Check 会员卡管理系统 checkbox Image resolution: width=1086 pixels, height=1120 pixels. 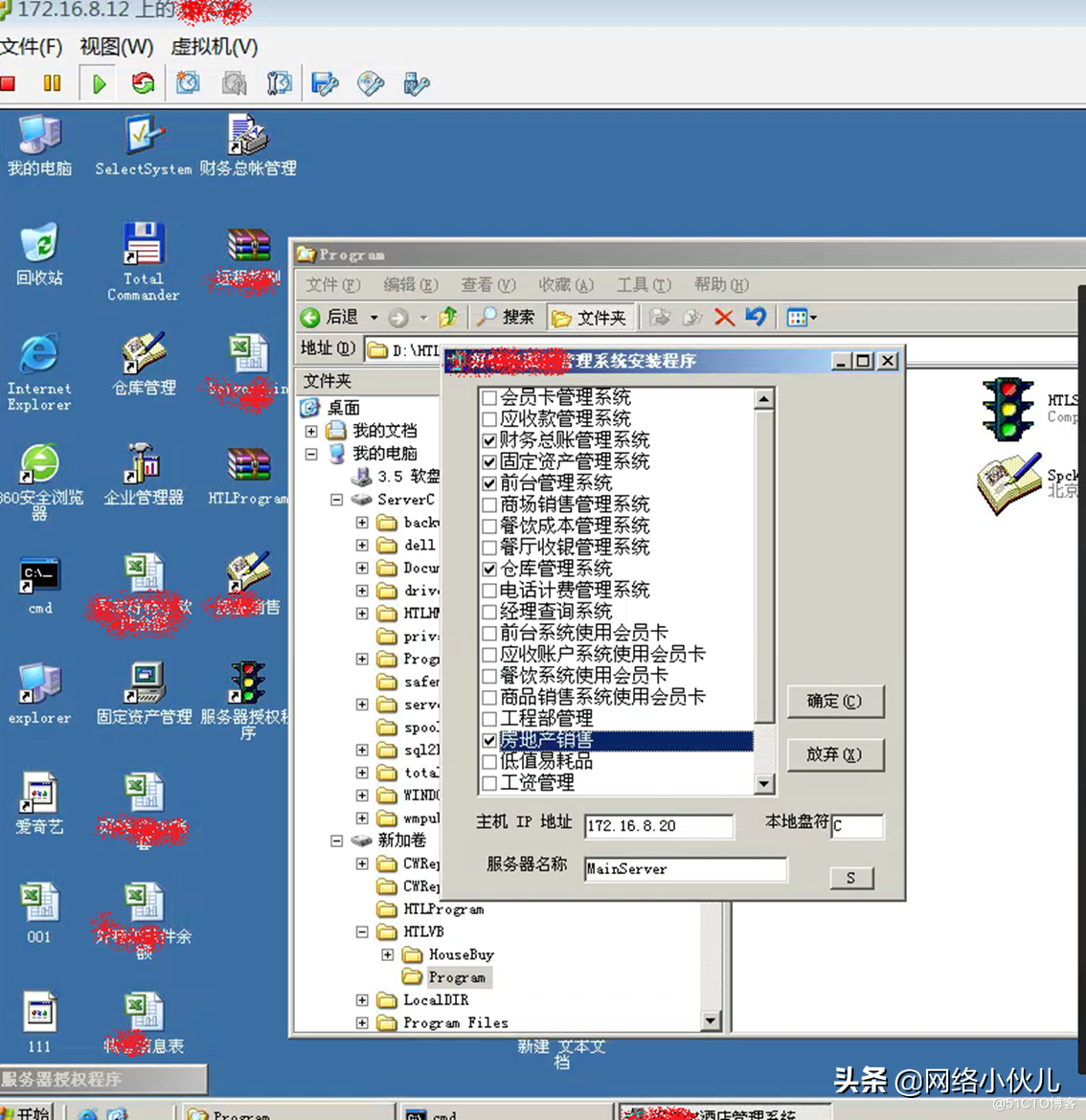click(489, 397)
